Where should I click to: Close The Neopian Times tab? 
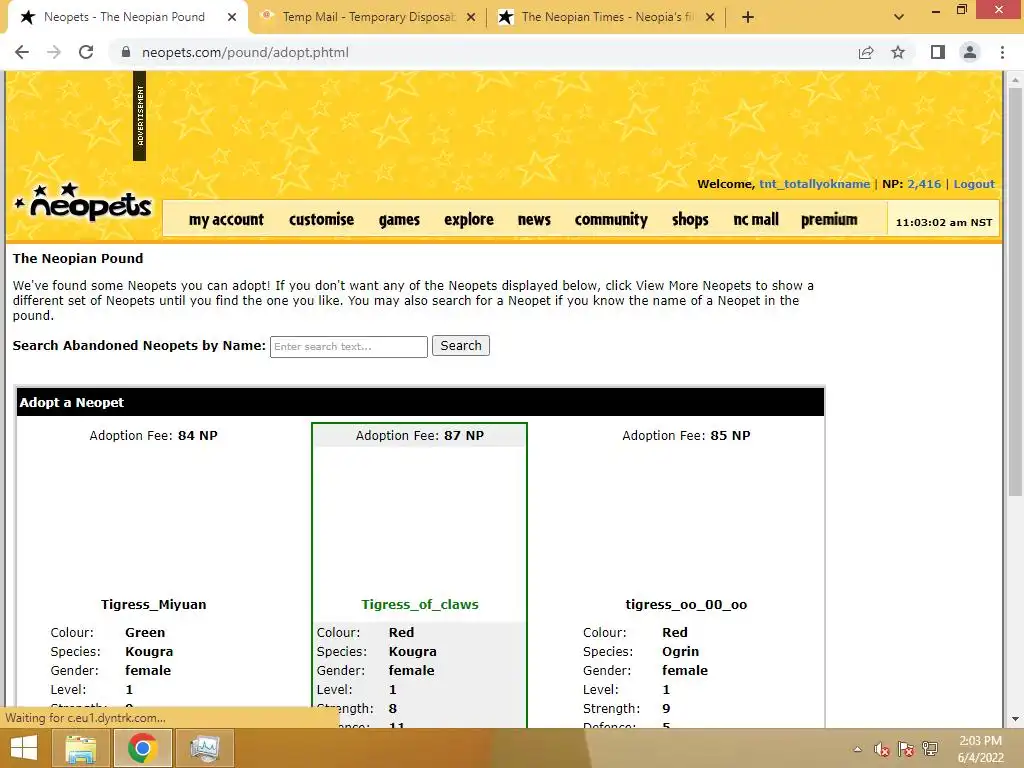point(711,17)
